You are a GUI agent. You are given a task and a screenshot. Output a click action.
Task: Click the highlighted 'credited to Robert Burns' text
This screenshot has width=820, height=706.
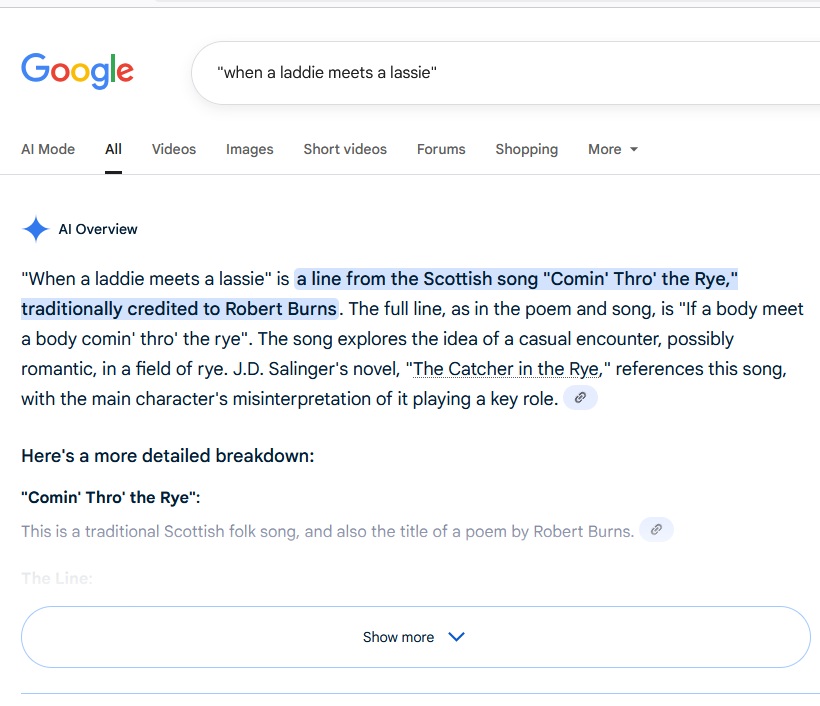pos(180,308)
